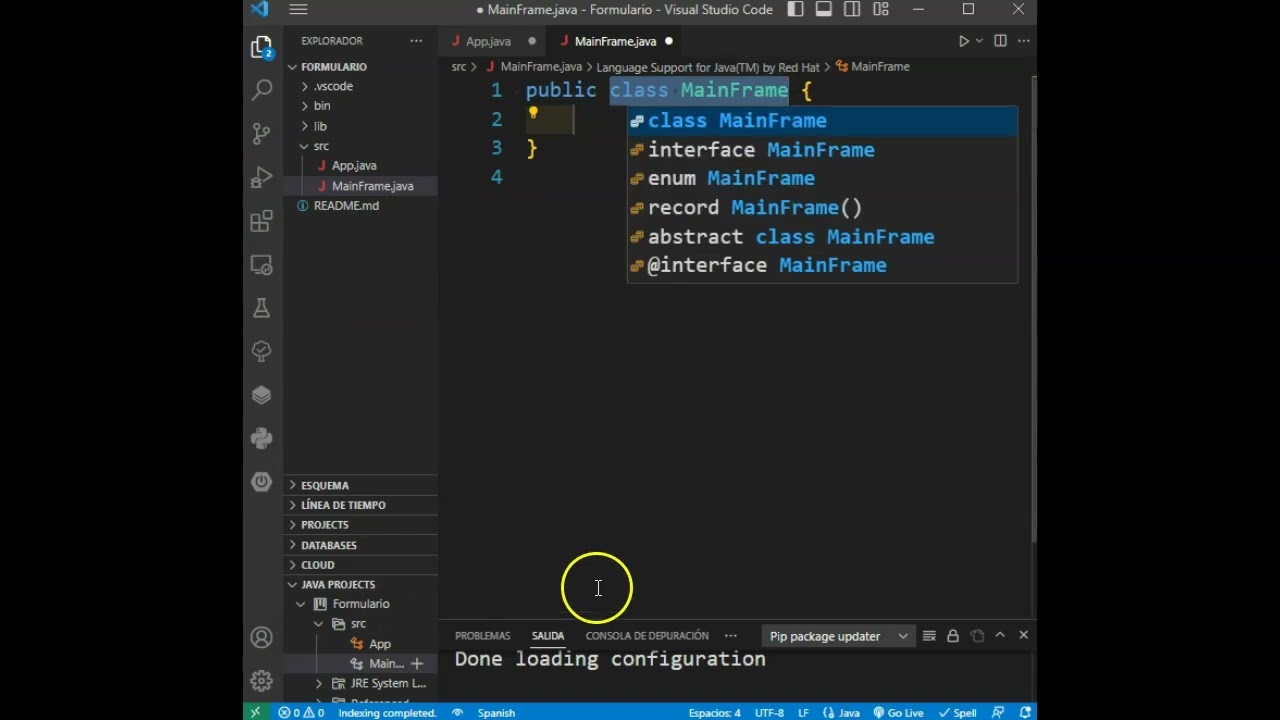Toggle secondary sidebar layout icon
The height and width of the screenshot is (720, 1280).
click(x=852, y=9)
